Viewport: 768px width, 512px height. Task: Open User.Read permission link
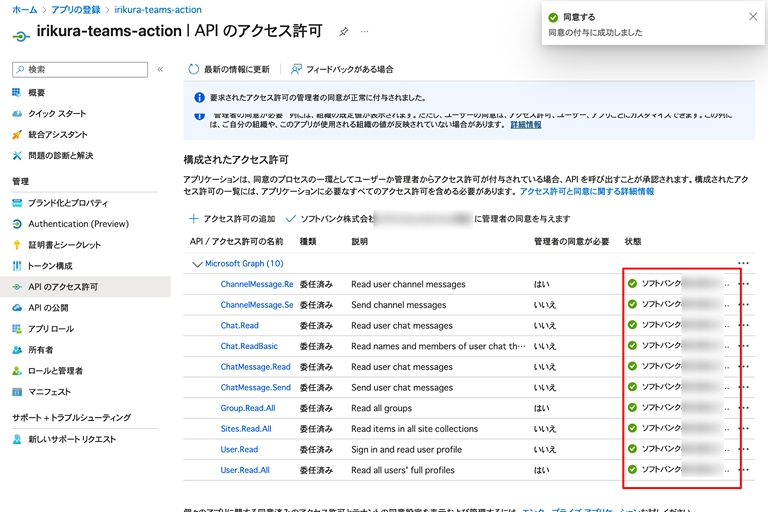[239, 449]
